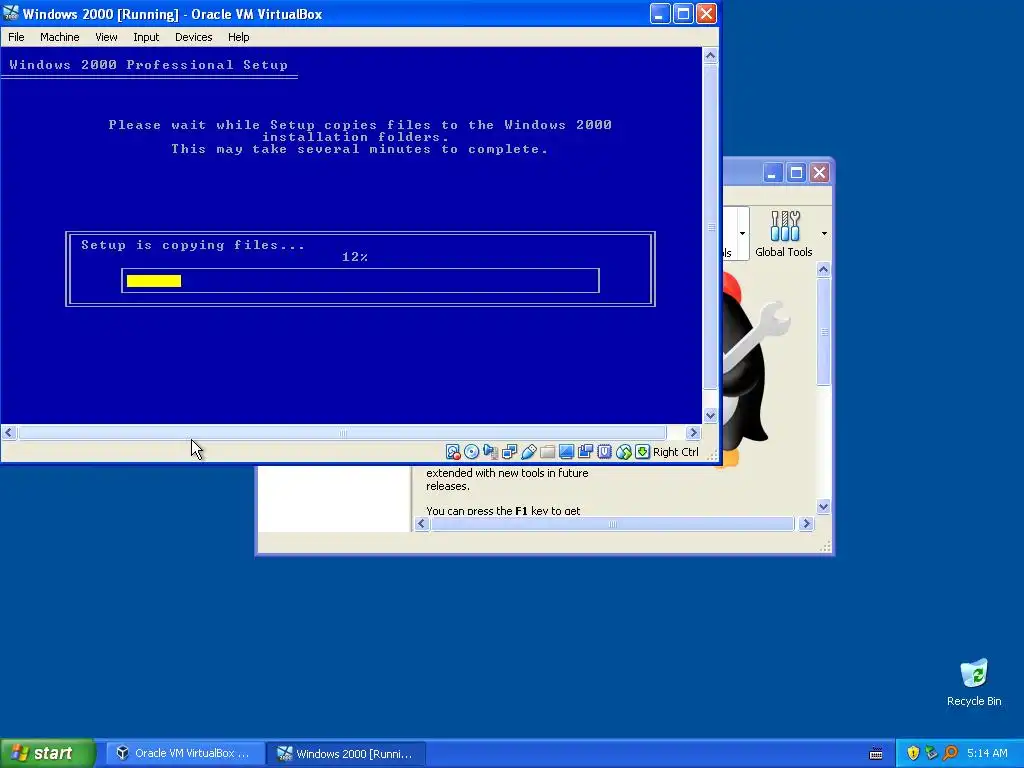
Task: Click the audio status icon
Action: click(490, 452)
